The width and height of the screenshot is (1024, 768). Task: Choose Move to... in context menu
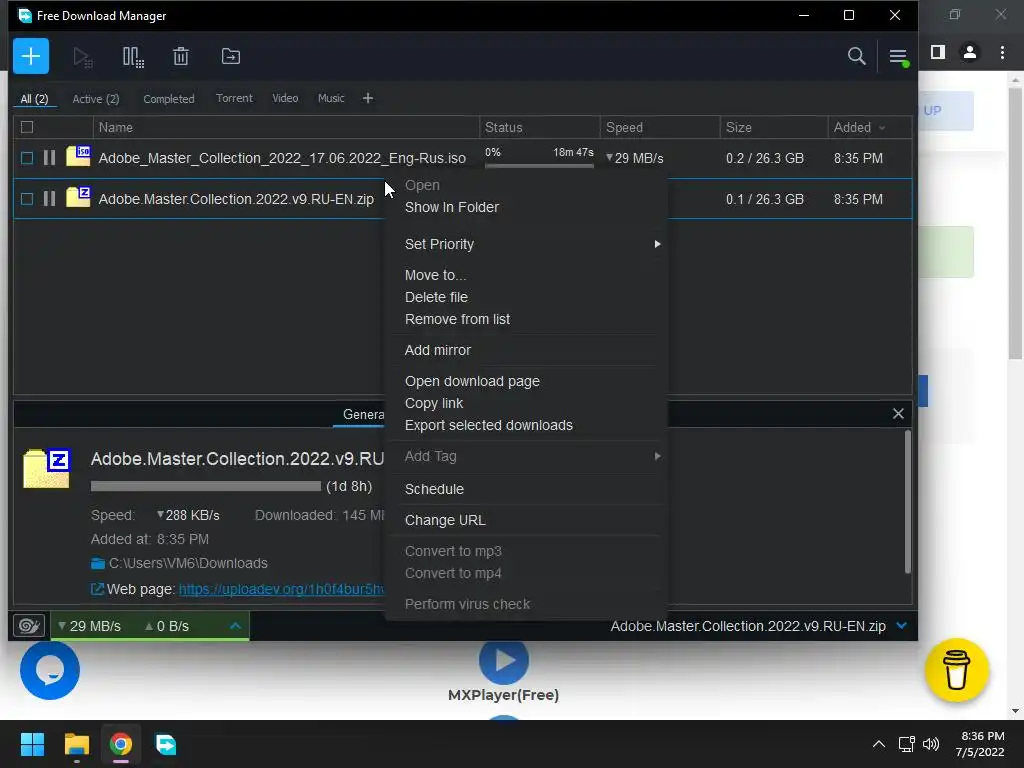click(x=435, y=275)
